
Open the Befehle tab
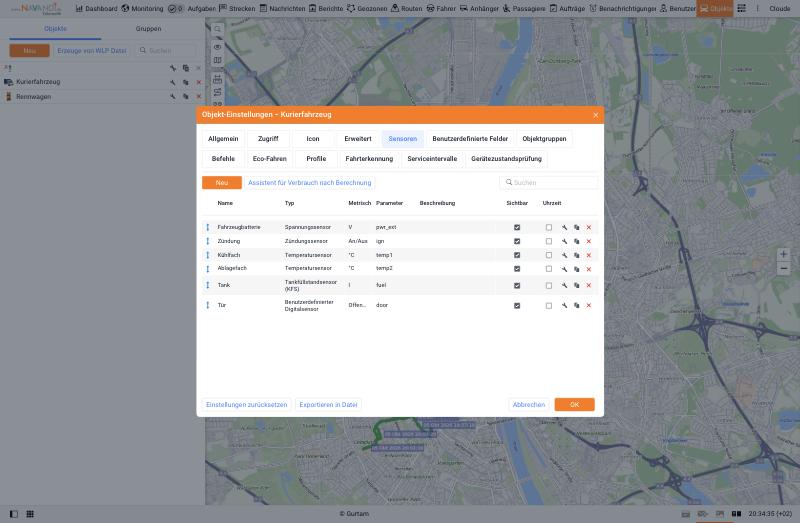[x=223, y=159]
